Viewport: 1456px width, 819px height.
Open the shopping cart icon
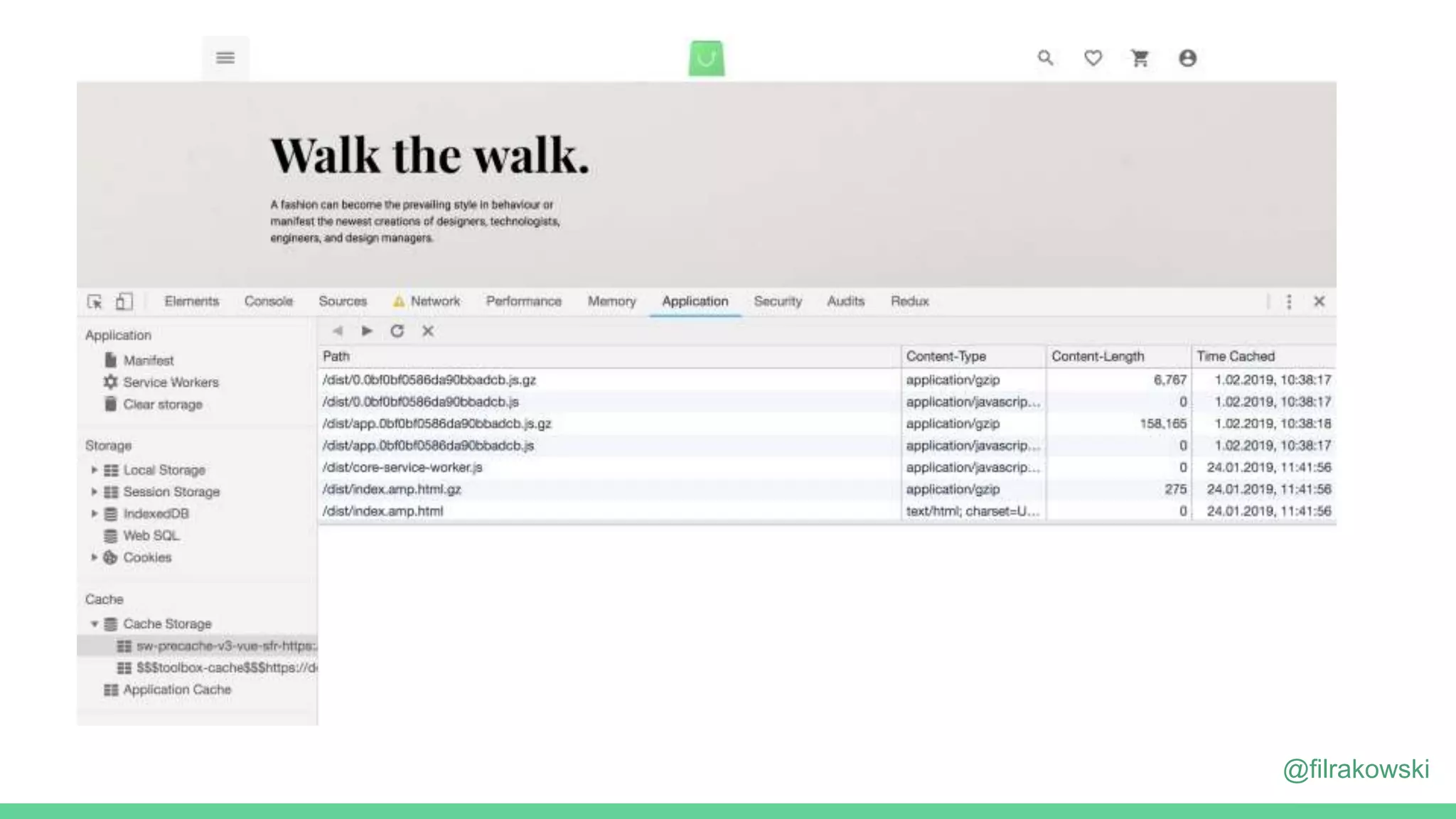pos(1140,58)
